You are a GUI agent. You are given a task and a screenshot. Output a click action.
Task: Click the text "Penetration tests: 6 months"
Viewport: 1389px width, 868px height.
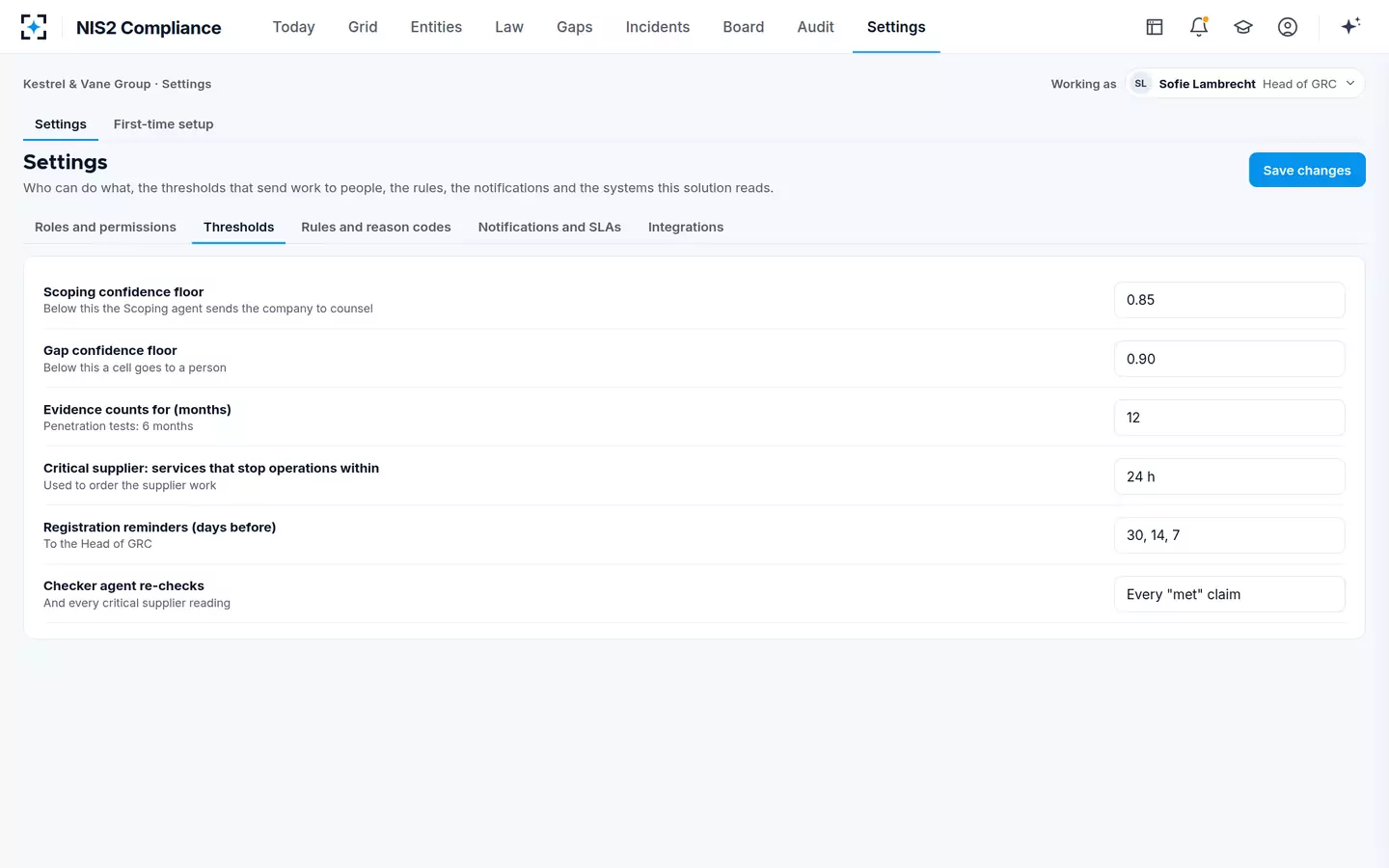119,426
